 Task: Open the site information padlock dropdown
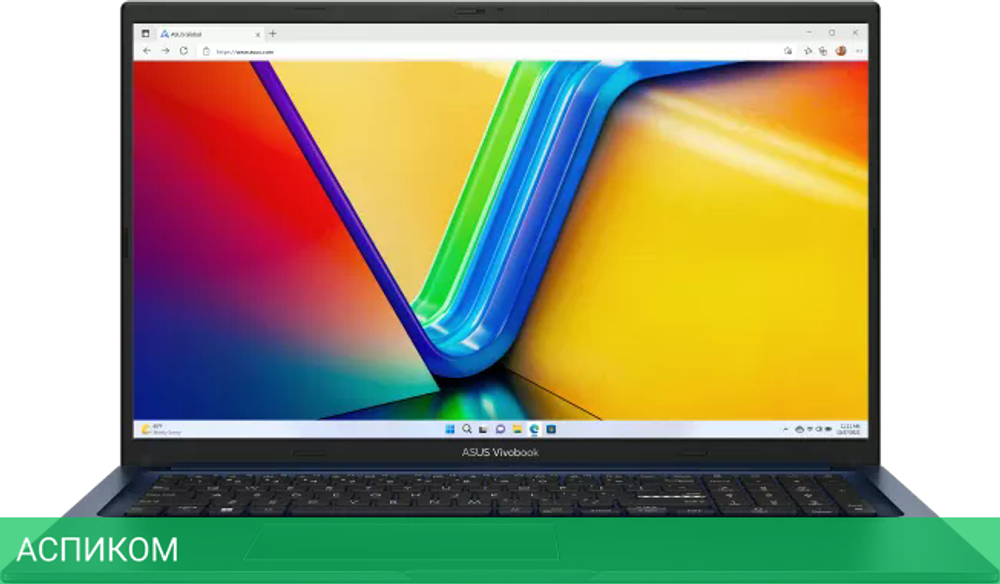(204, 49)
